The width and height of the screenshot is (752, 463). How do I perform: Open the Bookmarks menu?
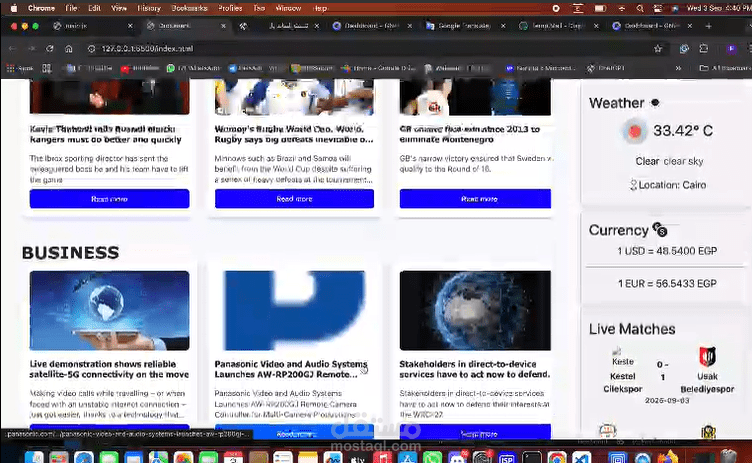pos(189,8)
